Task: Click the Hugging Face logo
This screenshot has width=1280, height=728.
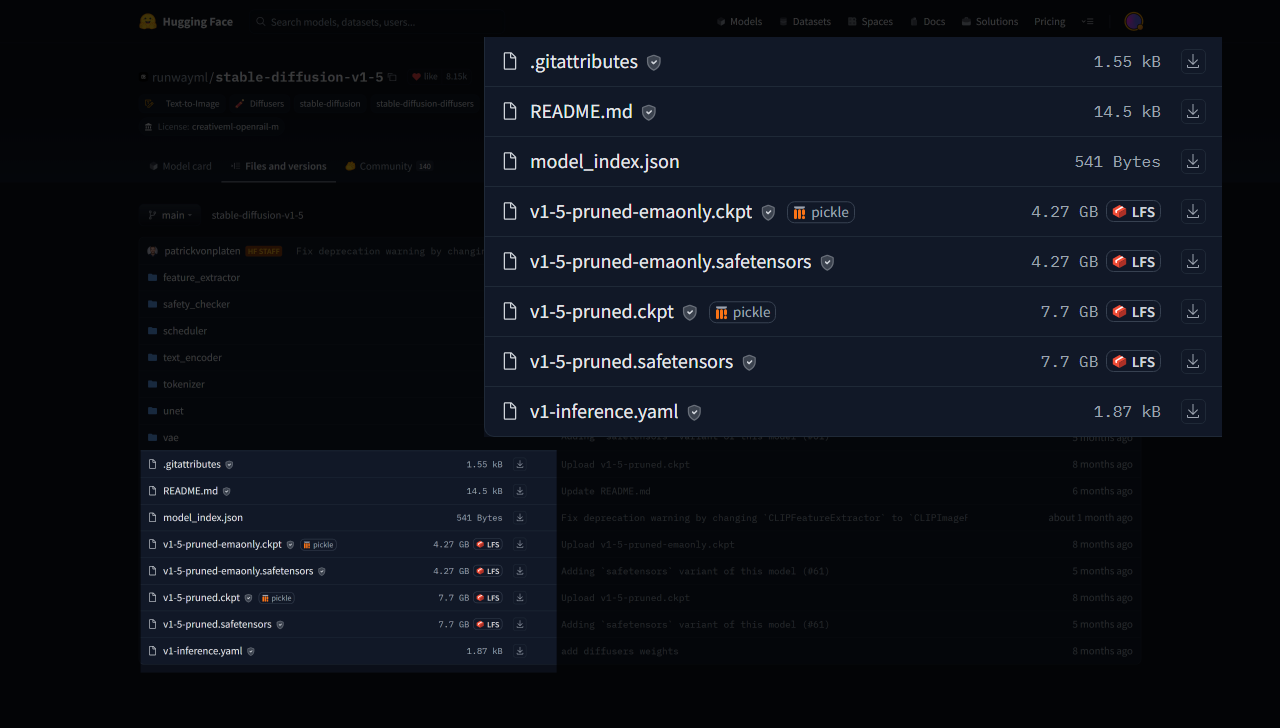Action: tap(186, 21)
